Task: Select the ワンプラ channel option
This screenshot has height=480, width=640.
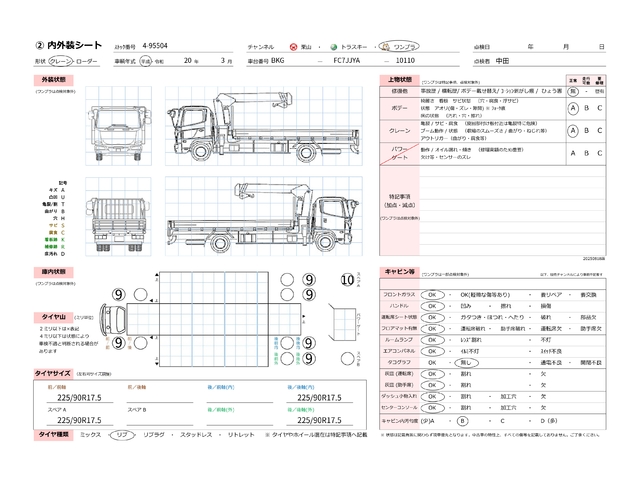Action: tap(406, 47)
